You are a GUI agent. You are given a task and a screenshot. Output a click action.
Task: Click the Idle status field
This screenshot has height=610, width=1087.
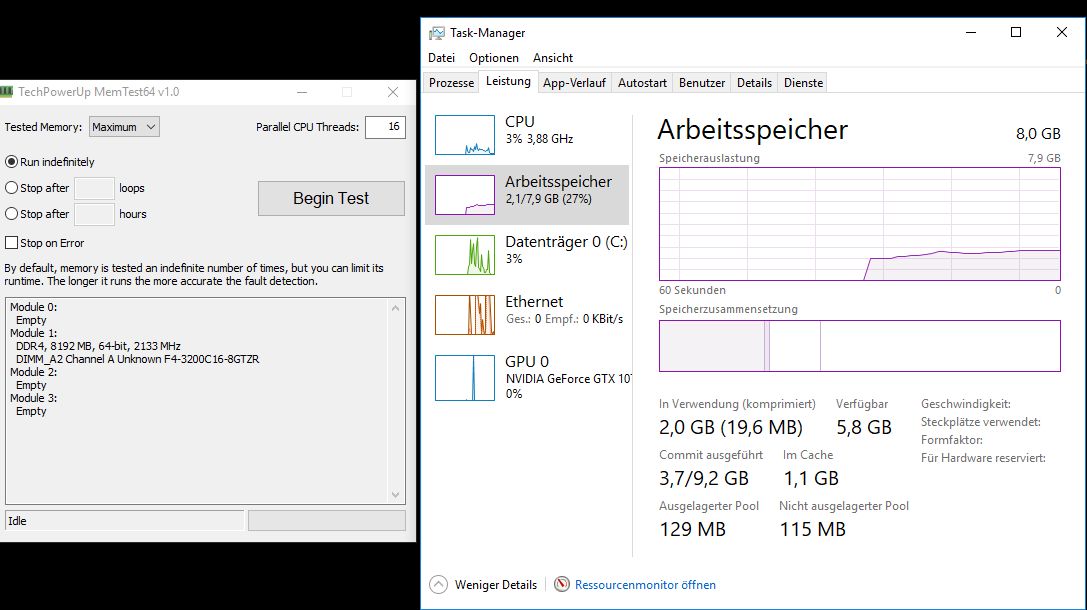[124, 521]
